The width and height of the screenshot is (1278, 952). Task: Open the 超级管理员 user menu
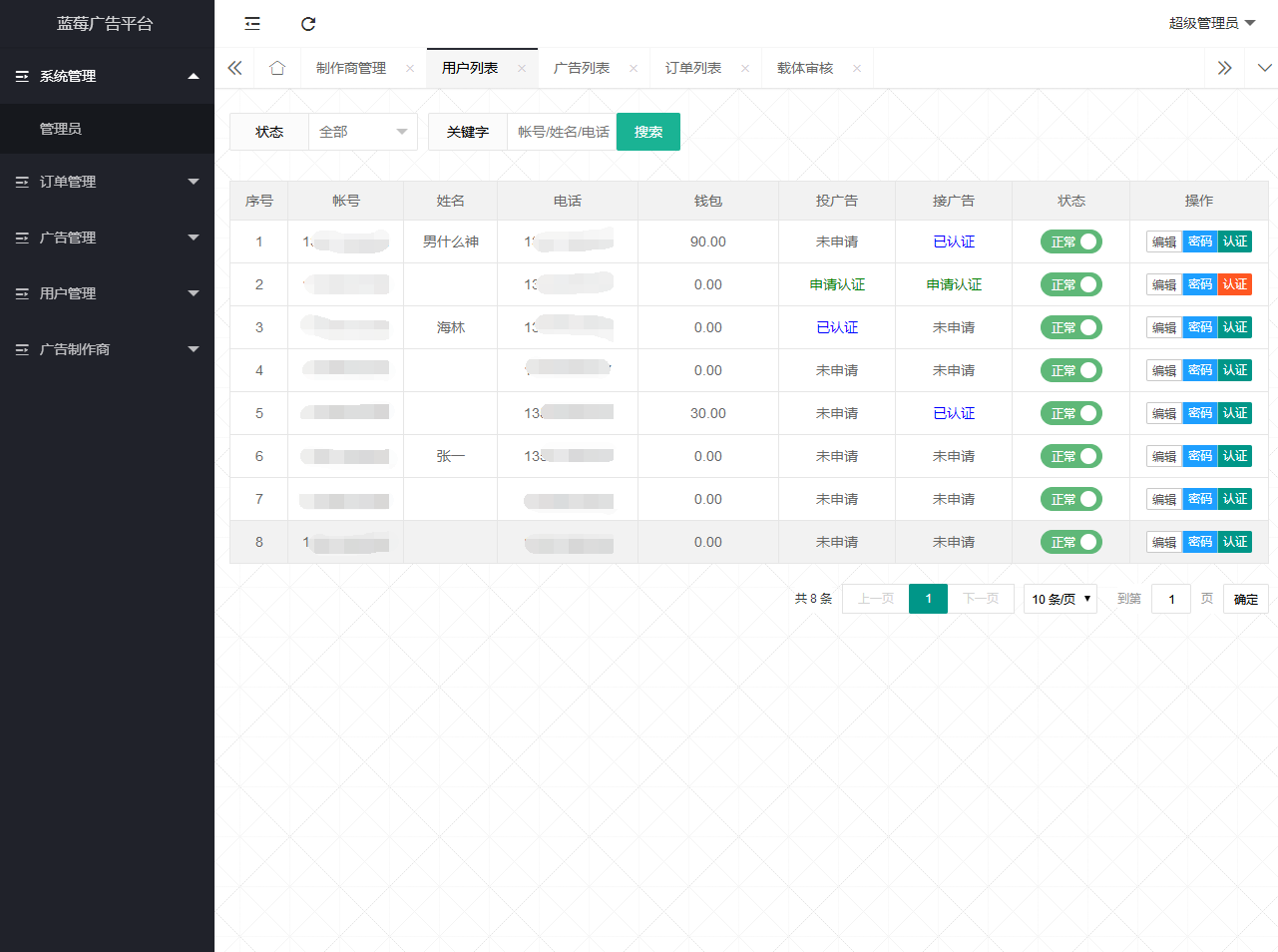coord(1211,23)
